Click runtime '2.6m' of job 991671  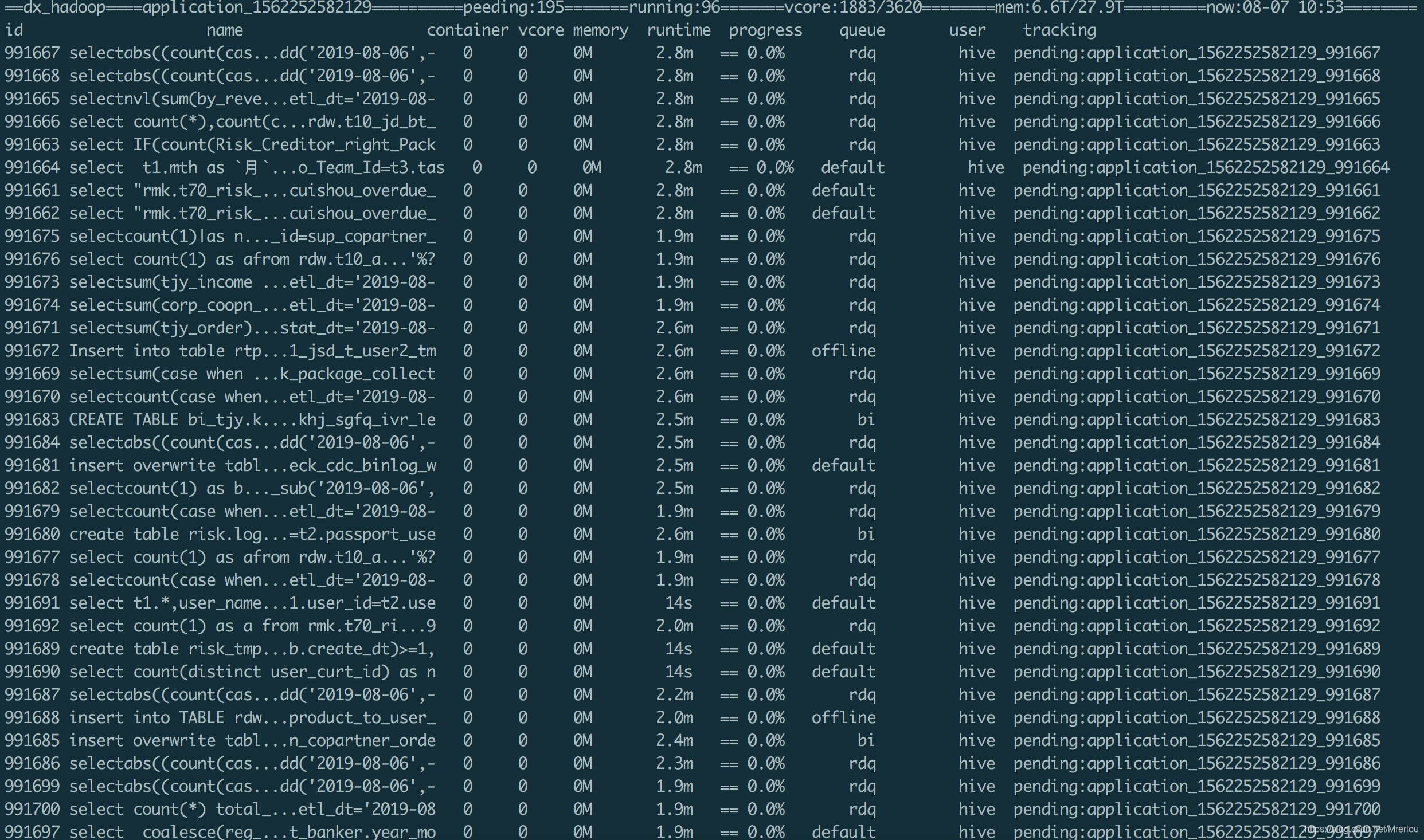(x=674, y=328)
